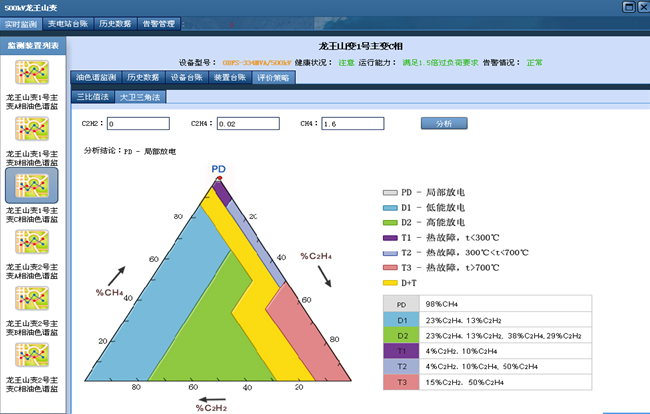Select the 油色谱监测 tab

click(x=98, y=77)
